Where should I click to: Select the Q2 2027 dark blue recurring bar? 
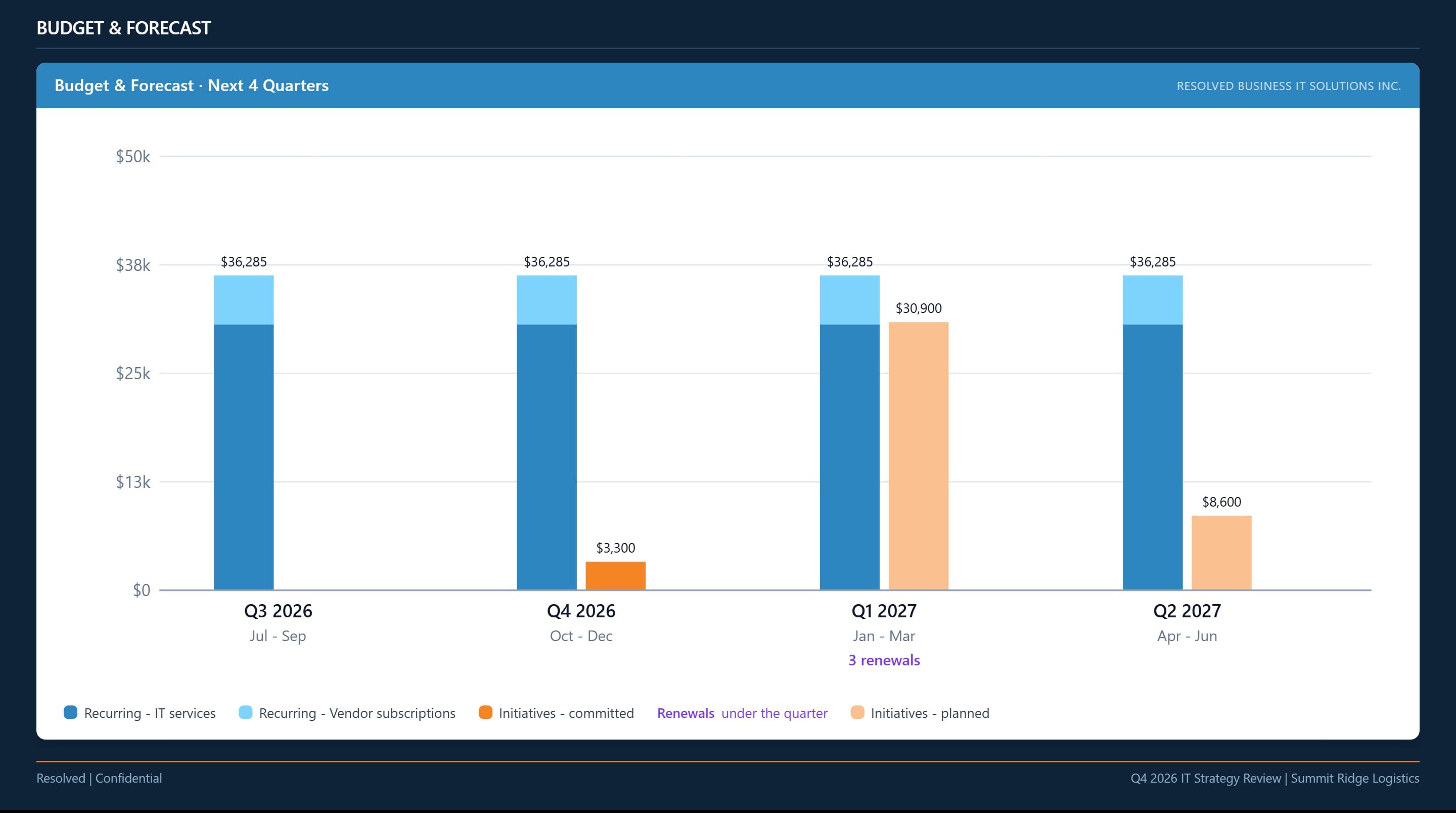pos(1153,457)
